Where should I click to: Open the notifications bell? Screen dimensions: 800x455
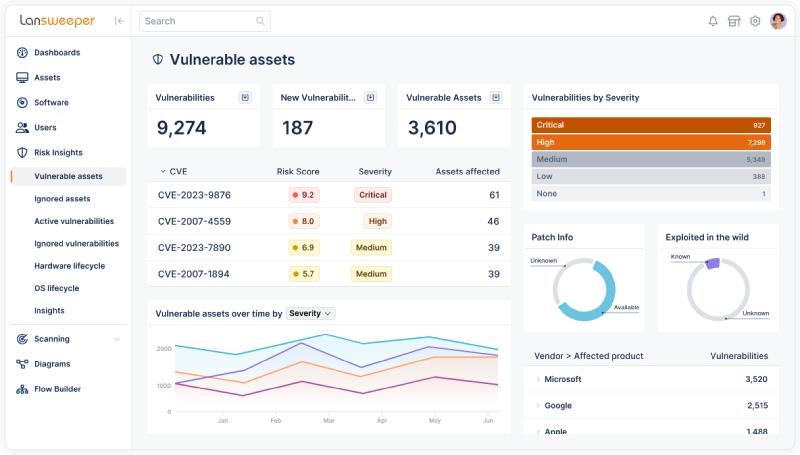pos(713,21)
